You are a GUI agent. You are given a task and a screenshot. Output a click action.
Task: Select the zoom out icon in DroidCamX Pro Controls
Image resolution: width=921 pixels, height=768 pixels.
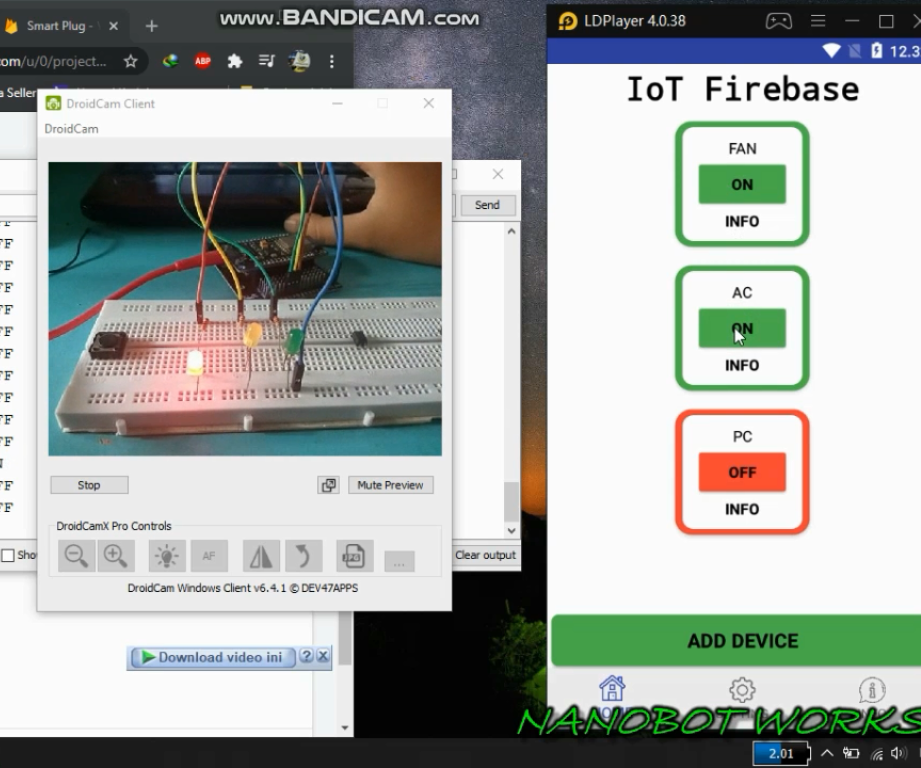[x=75, y=556]
